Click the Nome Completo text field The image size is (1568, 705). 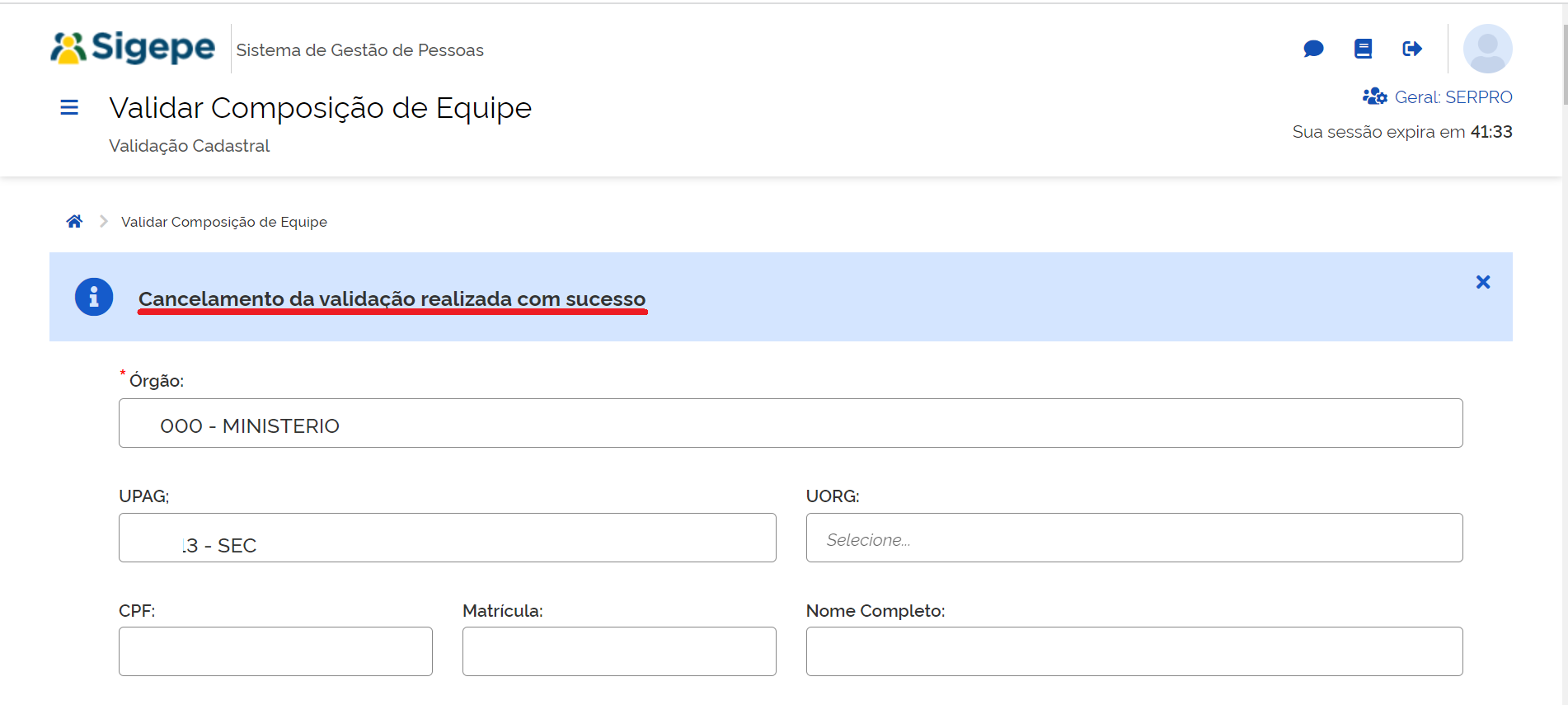(1134, 651)
